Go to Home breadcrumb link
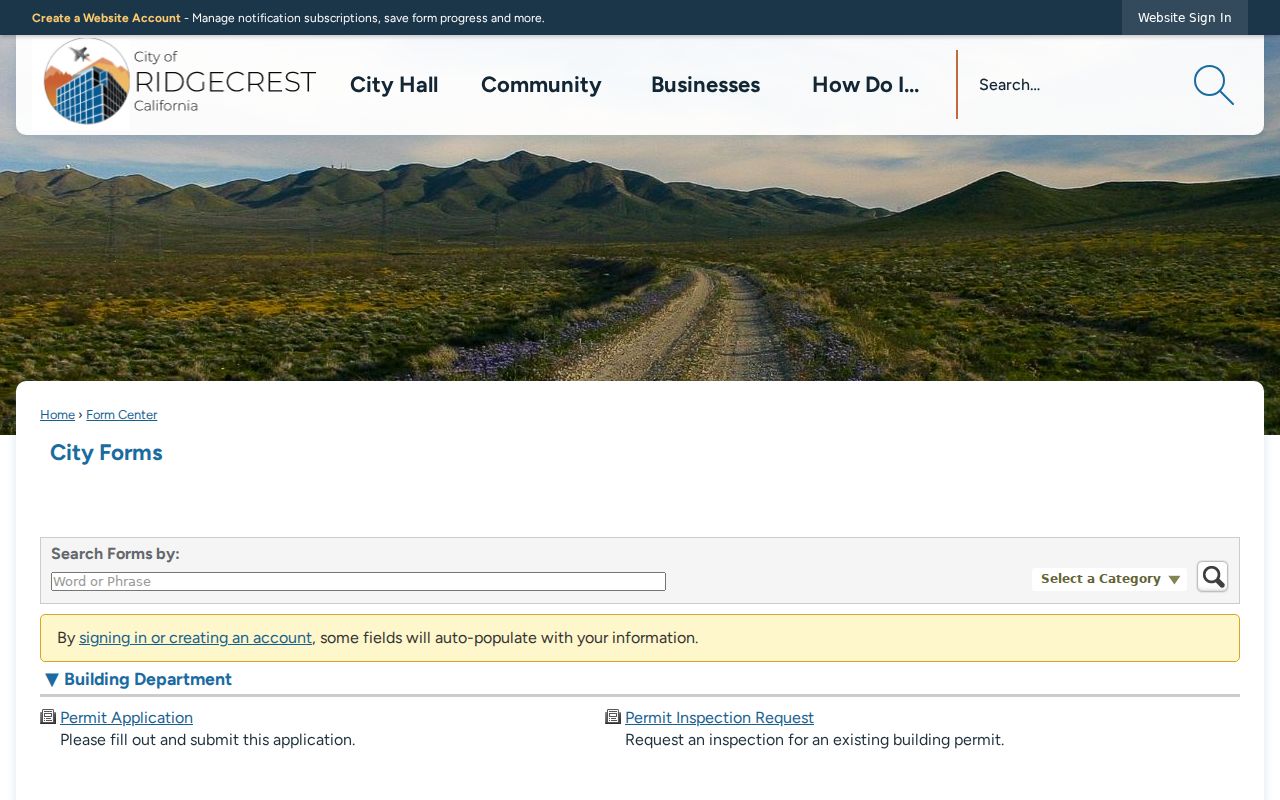Viewport: 1280px width, 800px height. tap(57, 415)
